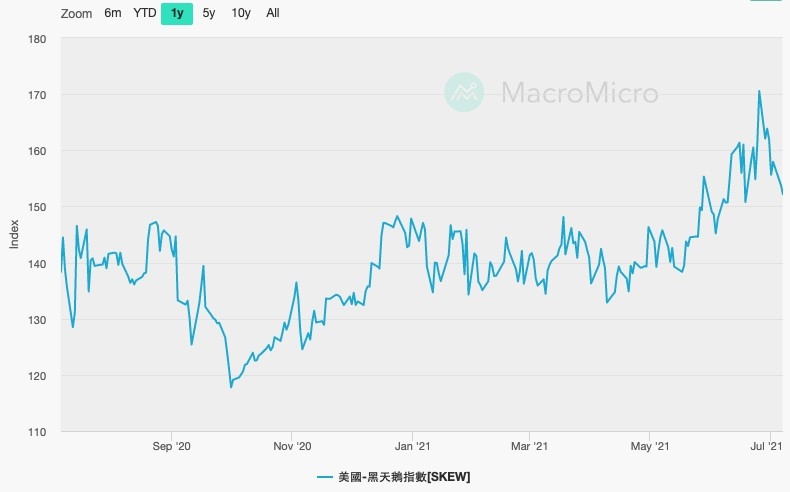
Task: Click the Index y-axis title
Action: pos(15,236)
